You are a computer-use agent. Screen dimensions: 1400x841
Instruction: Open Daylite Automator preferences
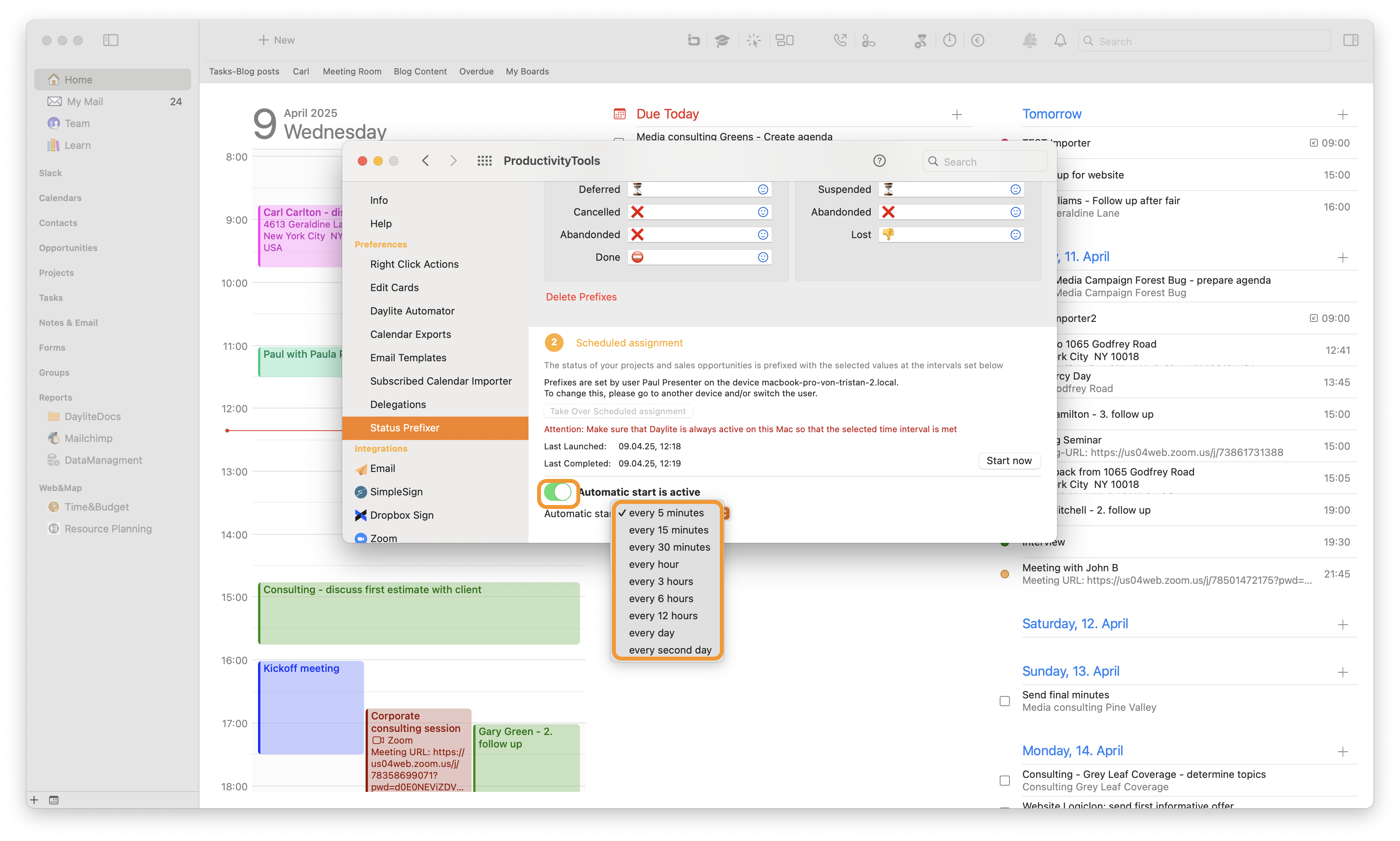coord(412,311)
